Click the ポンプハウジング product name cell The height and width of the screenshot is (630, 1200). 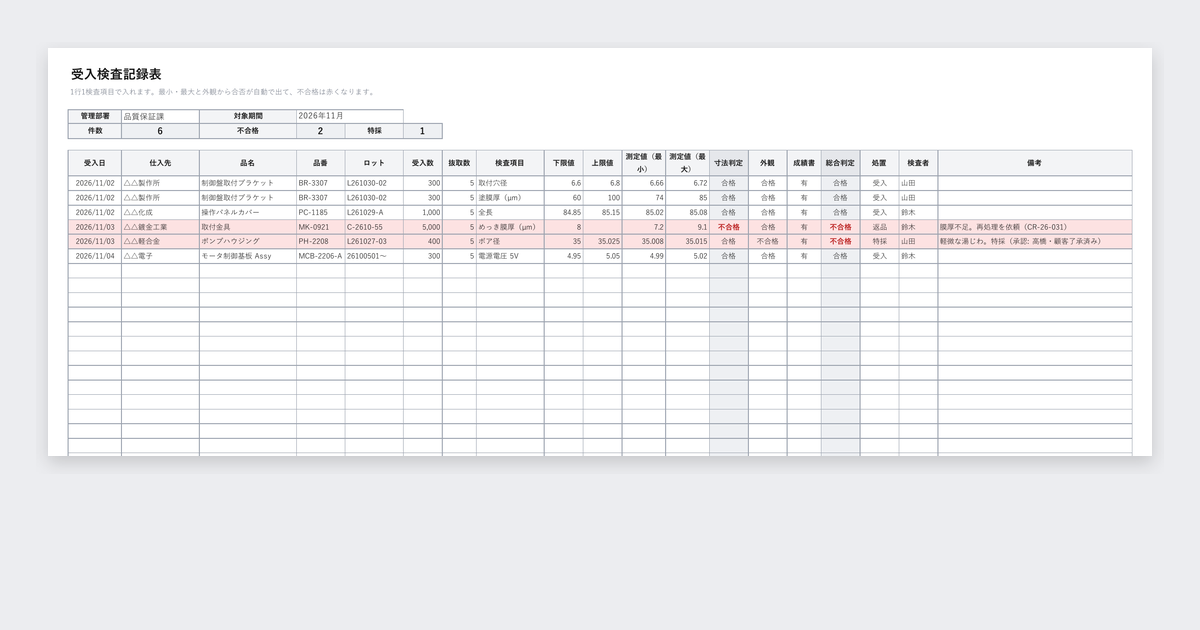click(248, 241)
